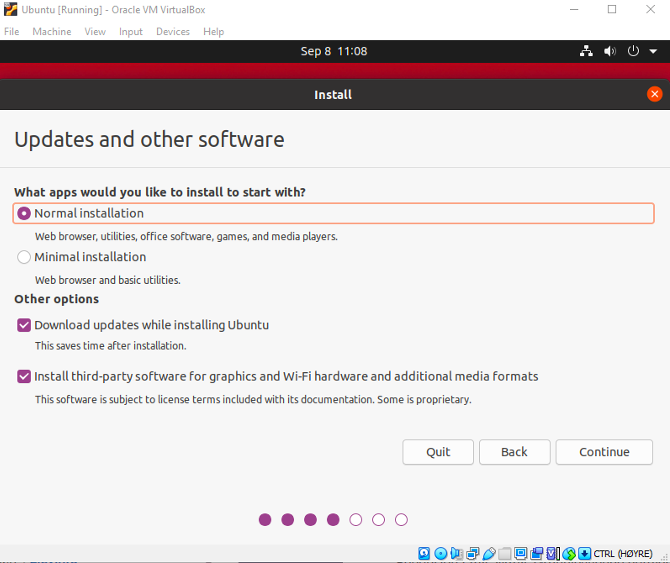
Task: Click the license terms note under third-party option
Action: click(253, 399)
